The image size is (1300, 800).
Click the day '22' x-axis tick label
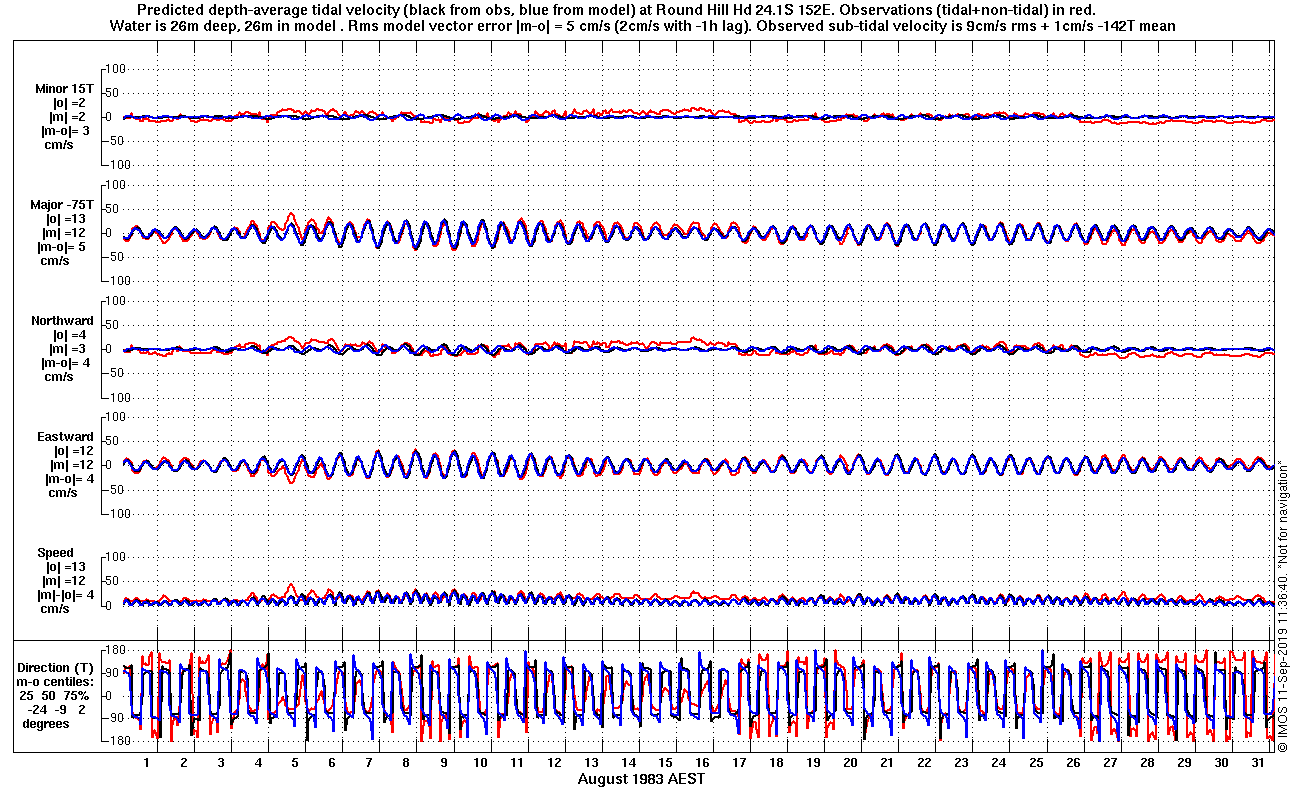[924, 763]
